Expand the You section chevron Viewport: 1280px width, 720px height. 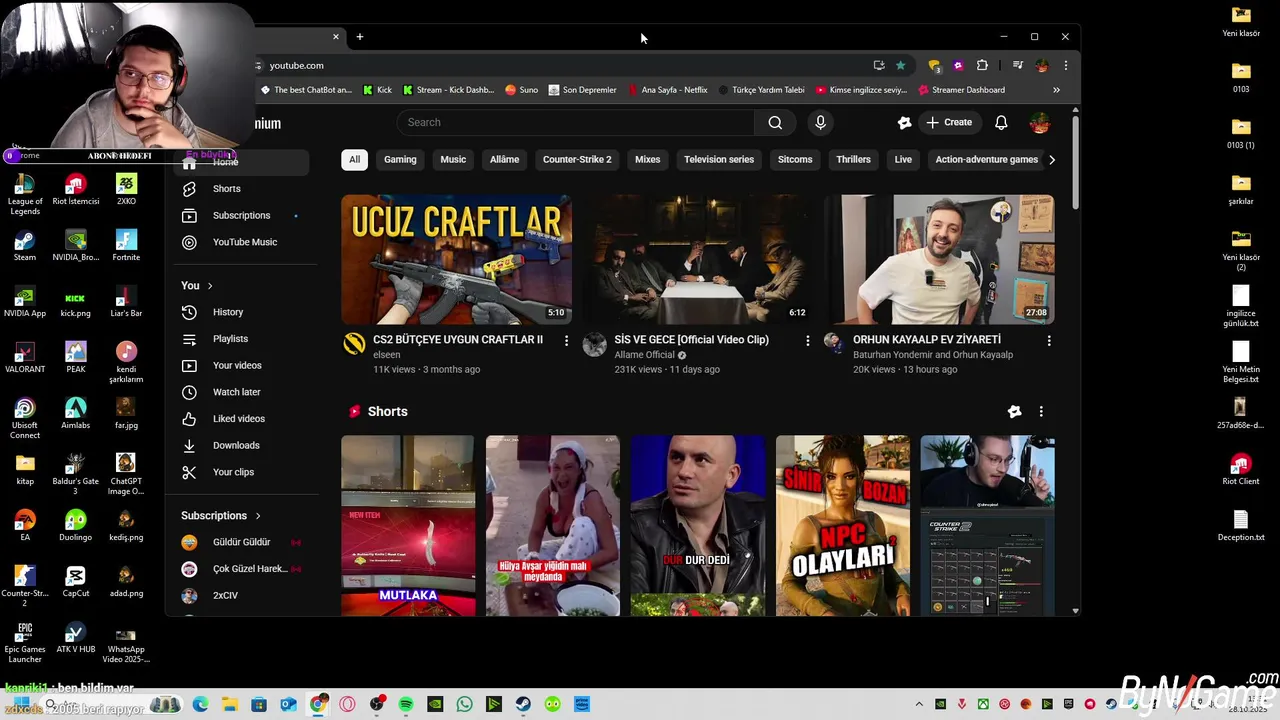tap(210, 286)
